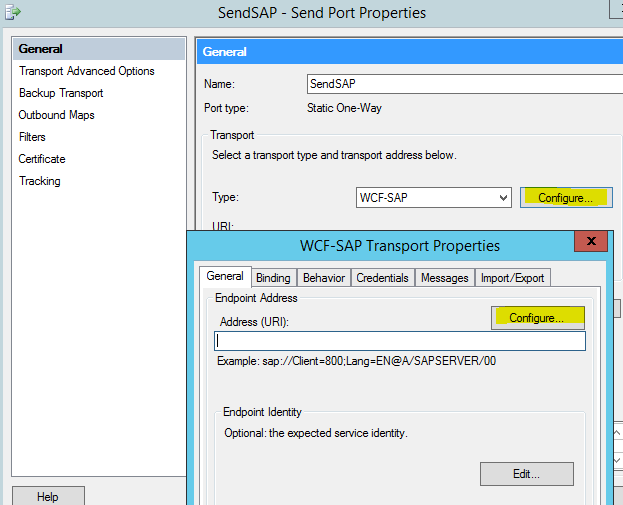Open the Behavior tab

(x=324, y=278)
